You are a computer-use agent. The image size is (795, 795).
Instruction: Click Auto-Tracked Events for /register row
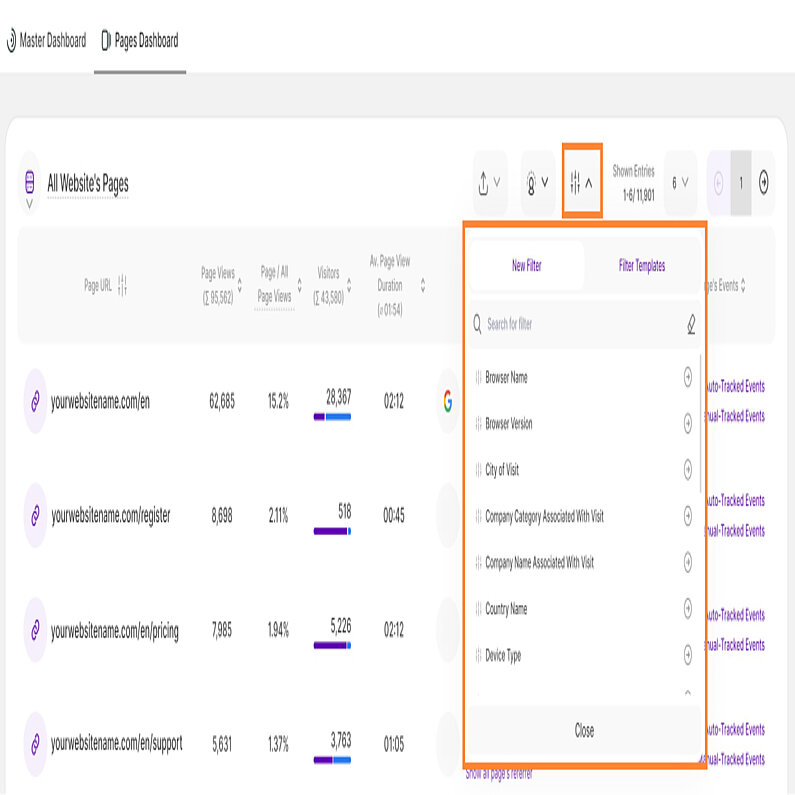(x=736, y=501)
